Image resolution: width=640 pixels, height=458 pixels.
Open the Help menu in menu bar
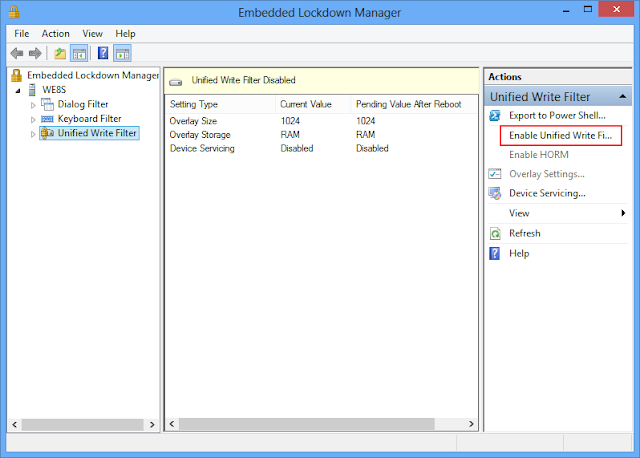point(125,33)
